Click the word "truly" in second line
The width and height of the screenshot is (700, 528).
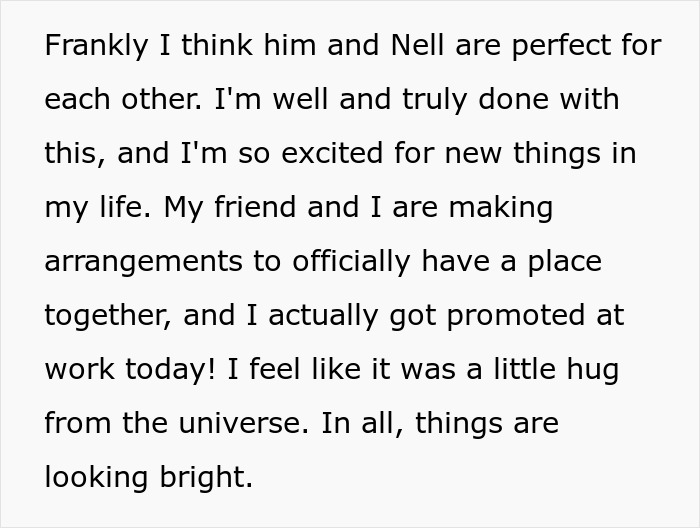434,100
